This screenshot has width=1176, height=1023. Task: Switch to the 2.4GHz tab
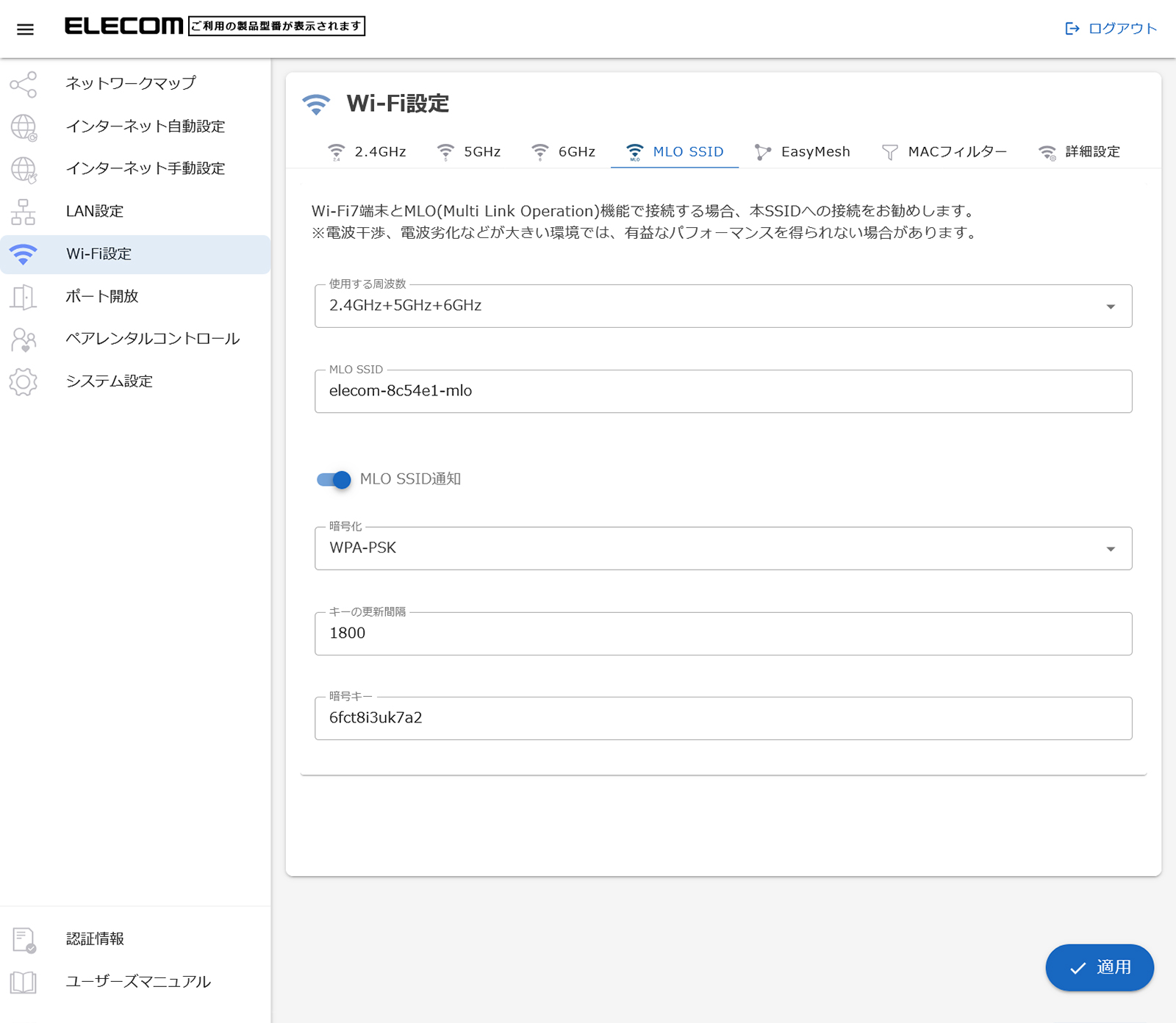click(367, 152)
